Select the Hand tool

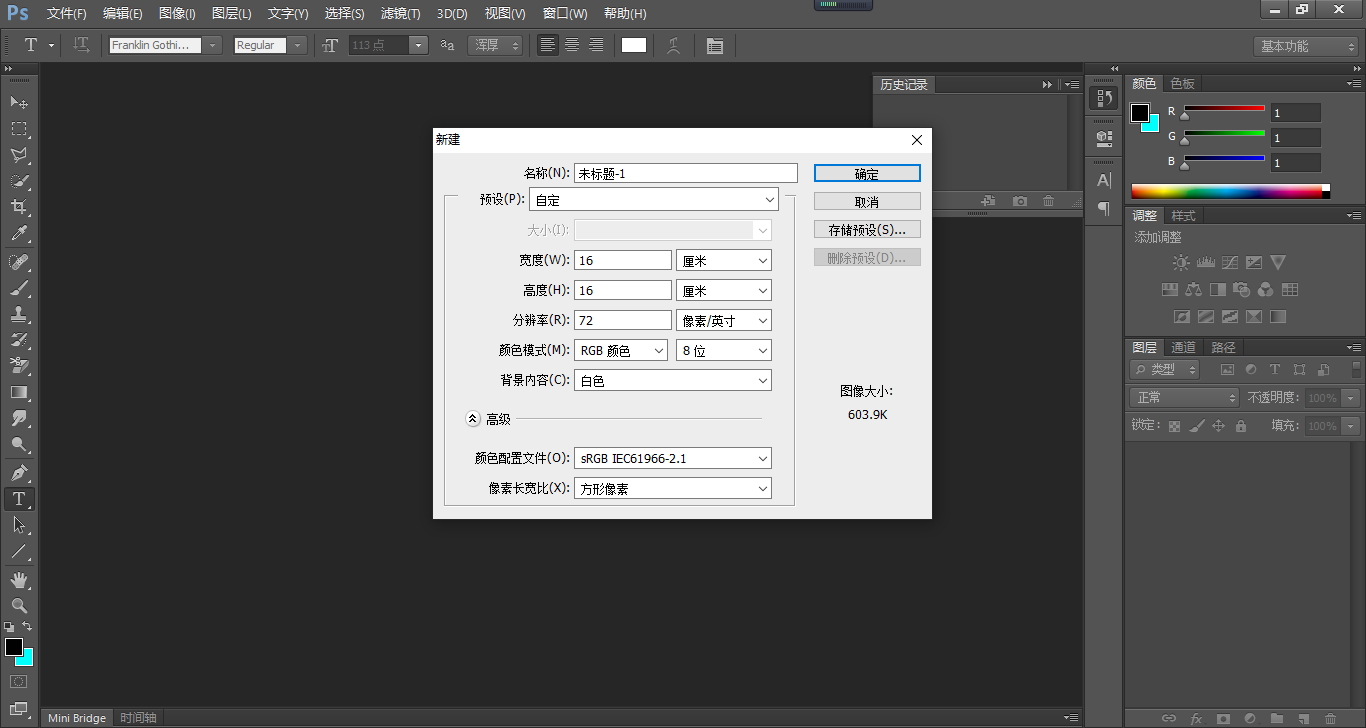(18, 579)
